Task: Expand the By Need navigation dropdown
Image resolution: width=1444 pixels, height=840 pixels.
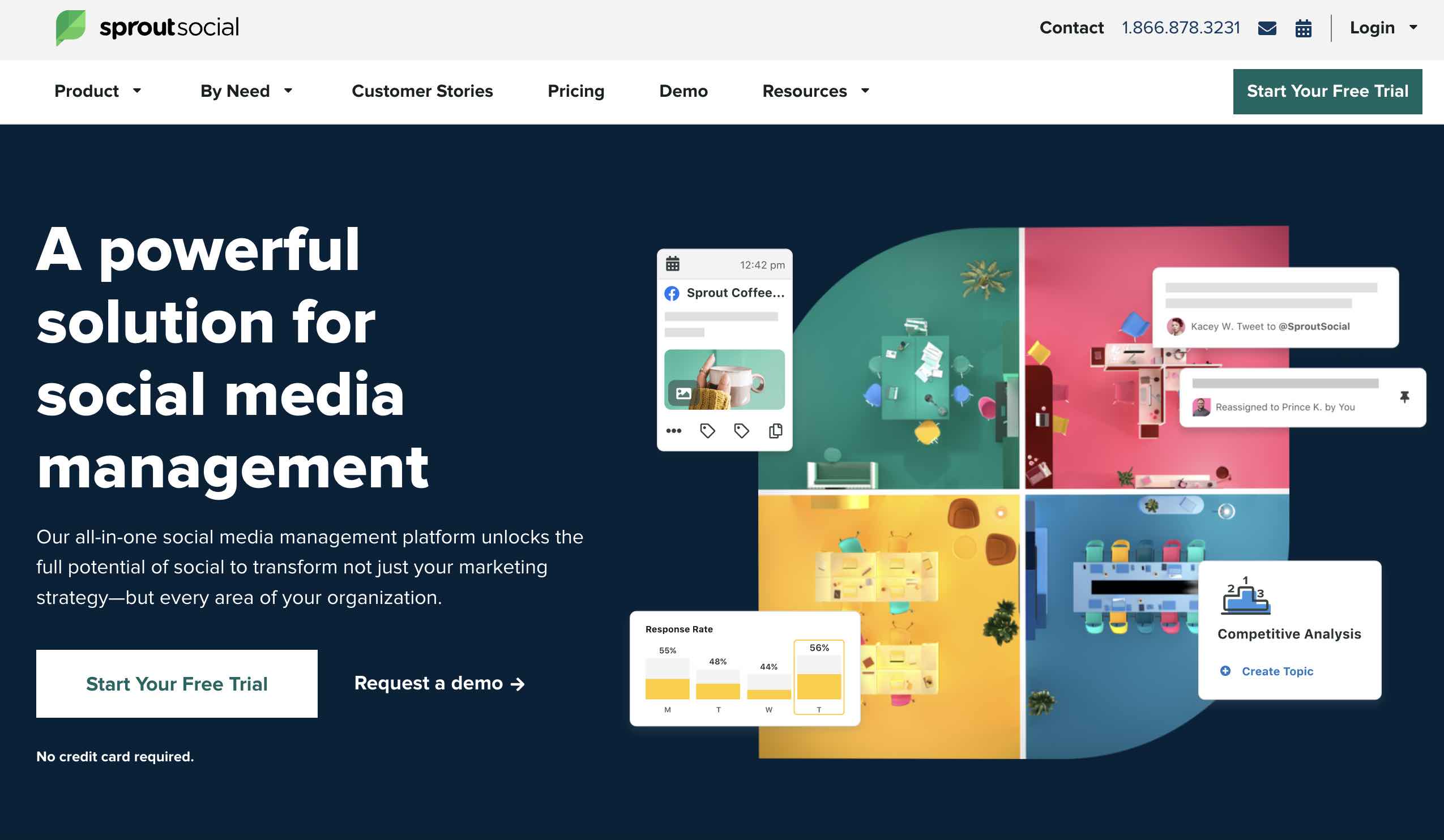Action: (247, 91)
